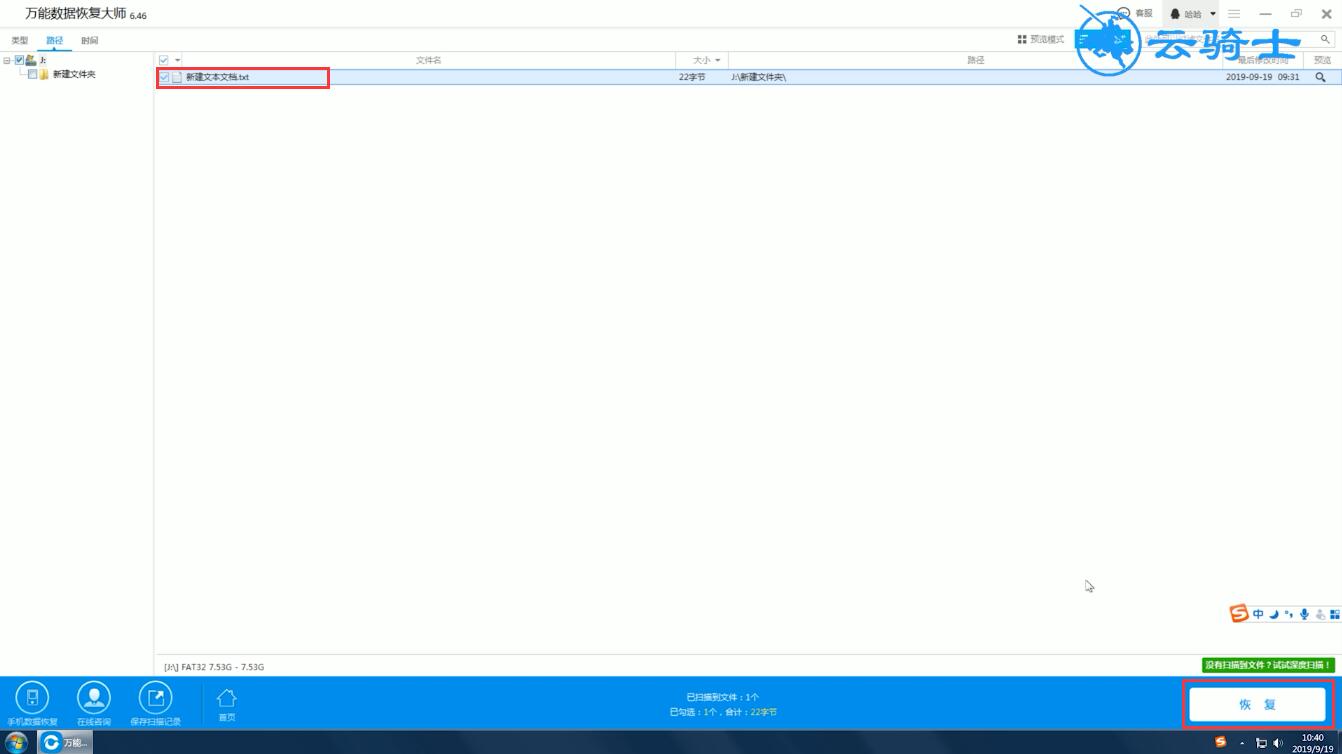Toggle select-all checkbox in file list header
This screenshot has width=1342, height=754.
[x=164, y=60]
